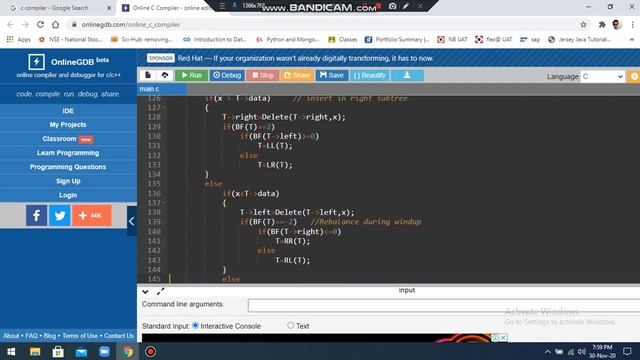The width and height of the screenshot is (640, 360).
Task: Open the Contact Us footer link
Action: point(119,336)
